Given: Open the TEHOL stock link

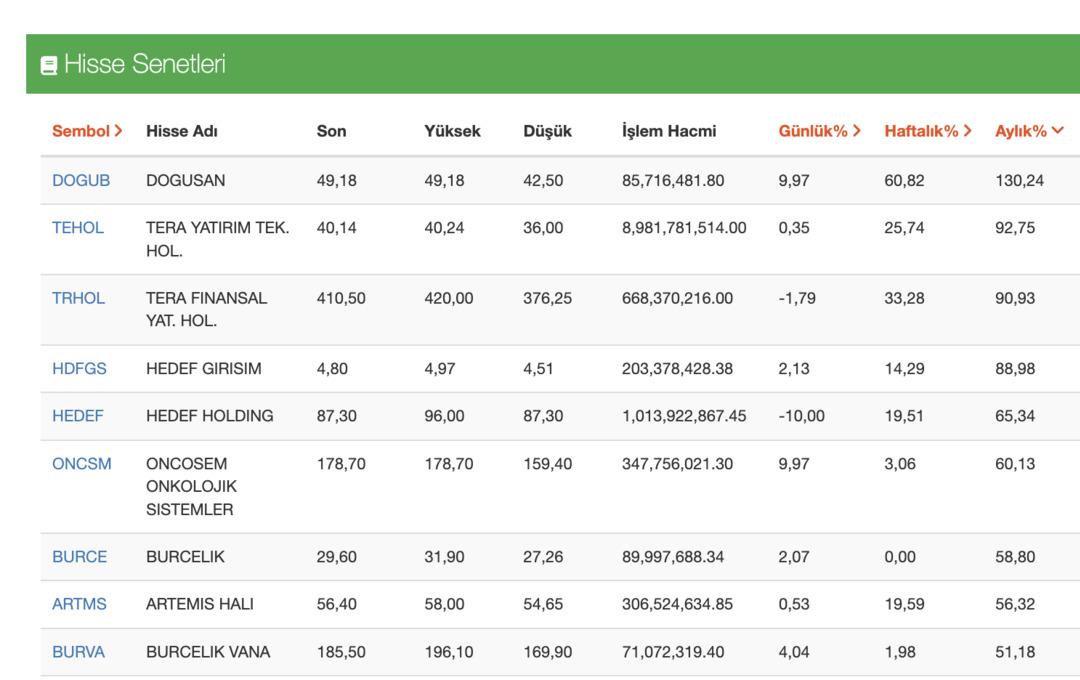Looking at the screenshot, I should [x=78, y=228].
